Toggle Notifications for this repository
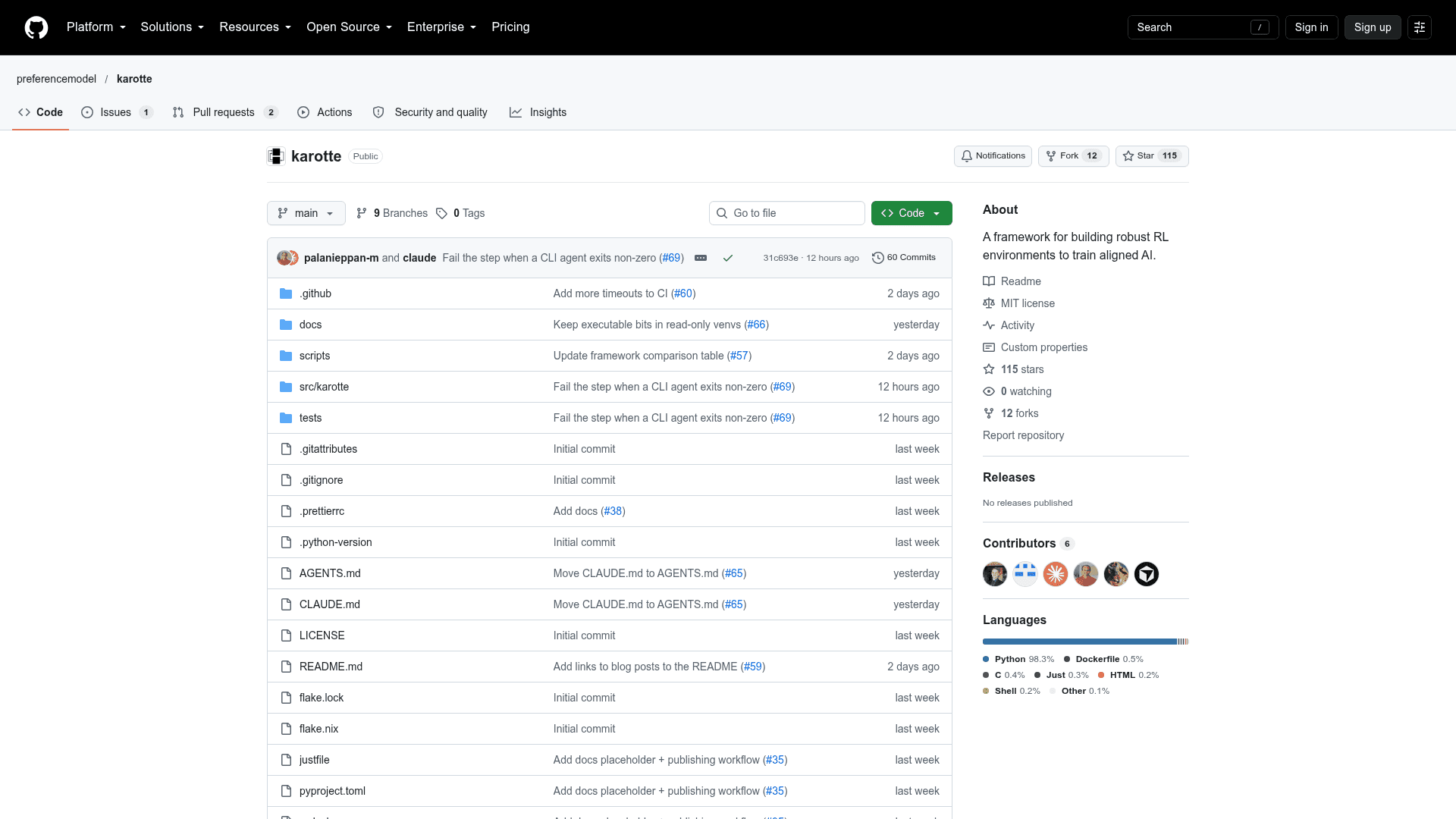 [993, 156]
